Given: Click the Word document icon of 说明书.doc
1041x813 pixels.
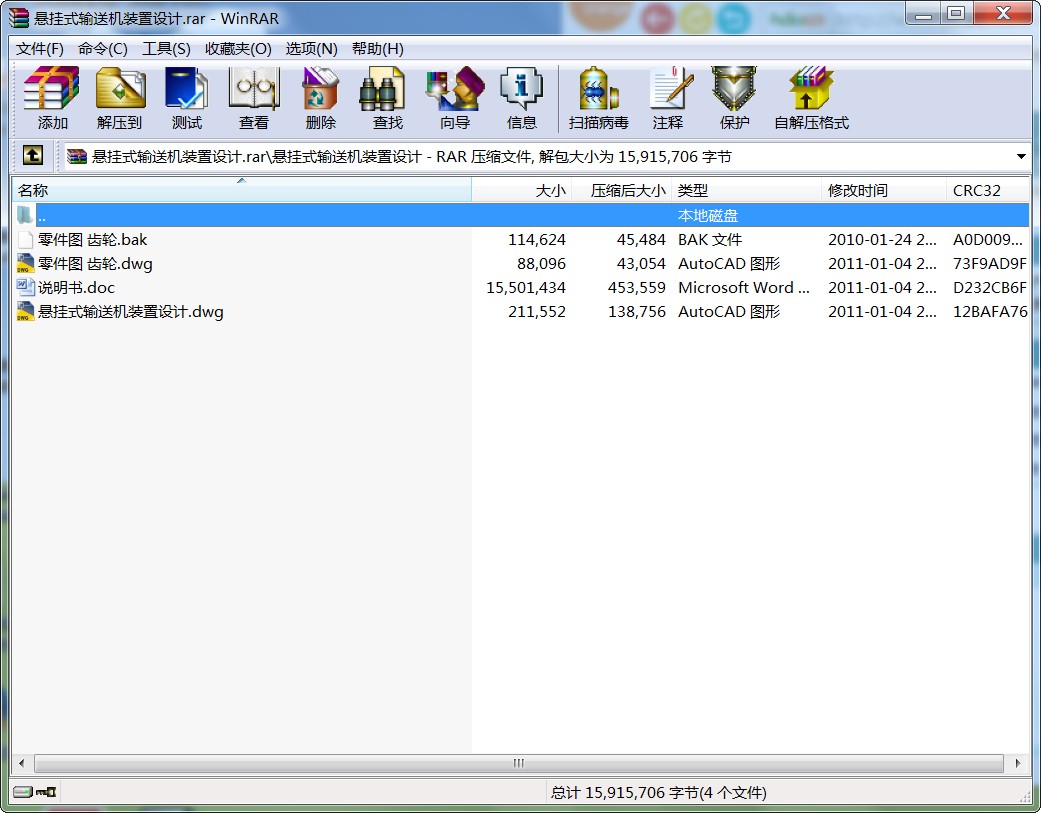Looking at the screenshot, I should (x=25, y=287).
